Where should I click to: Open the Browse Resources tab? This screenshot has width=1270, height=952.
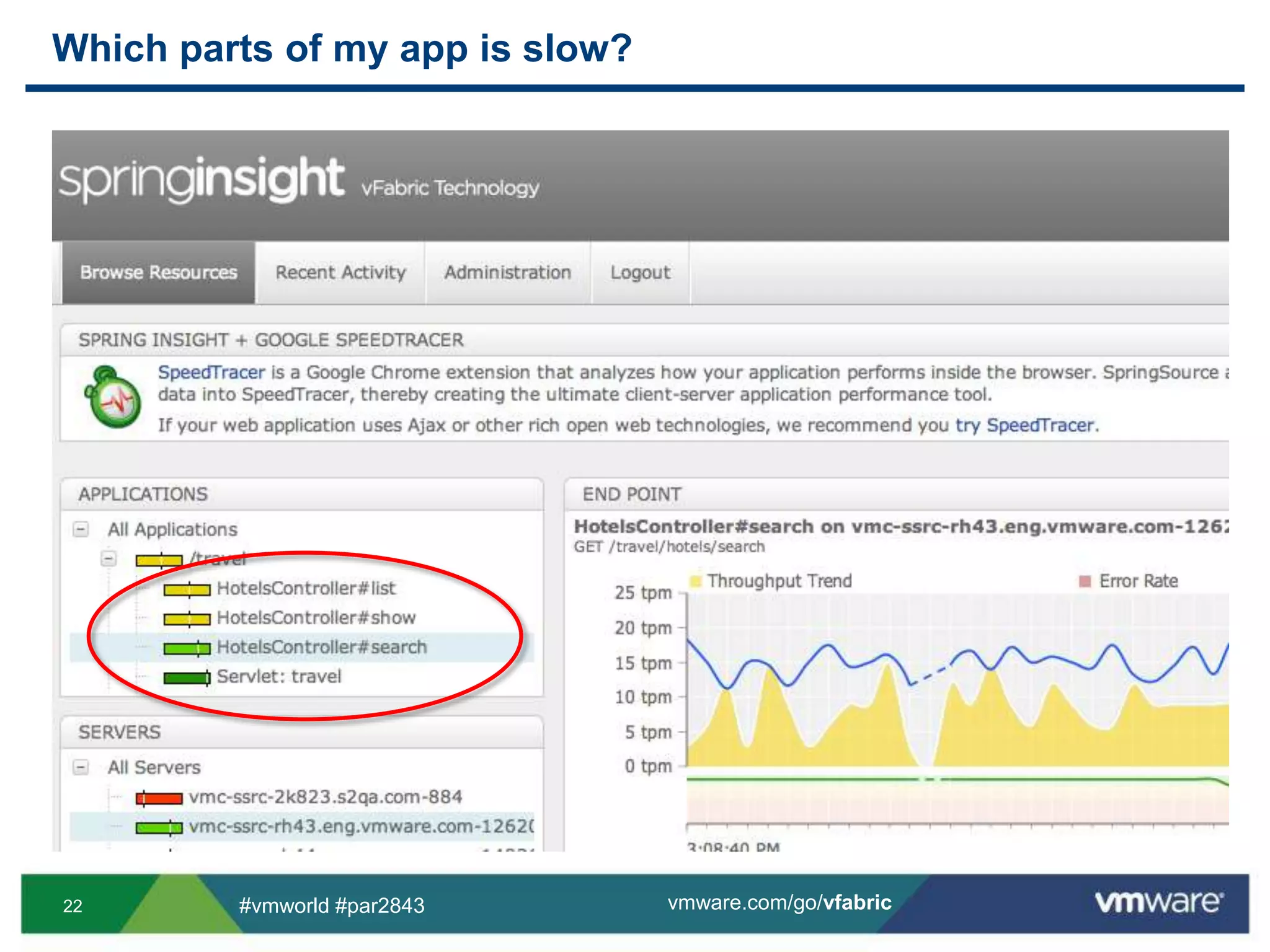pyautogui.click(x=159, y=273)
